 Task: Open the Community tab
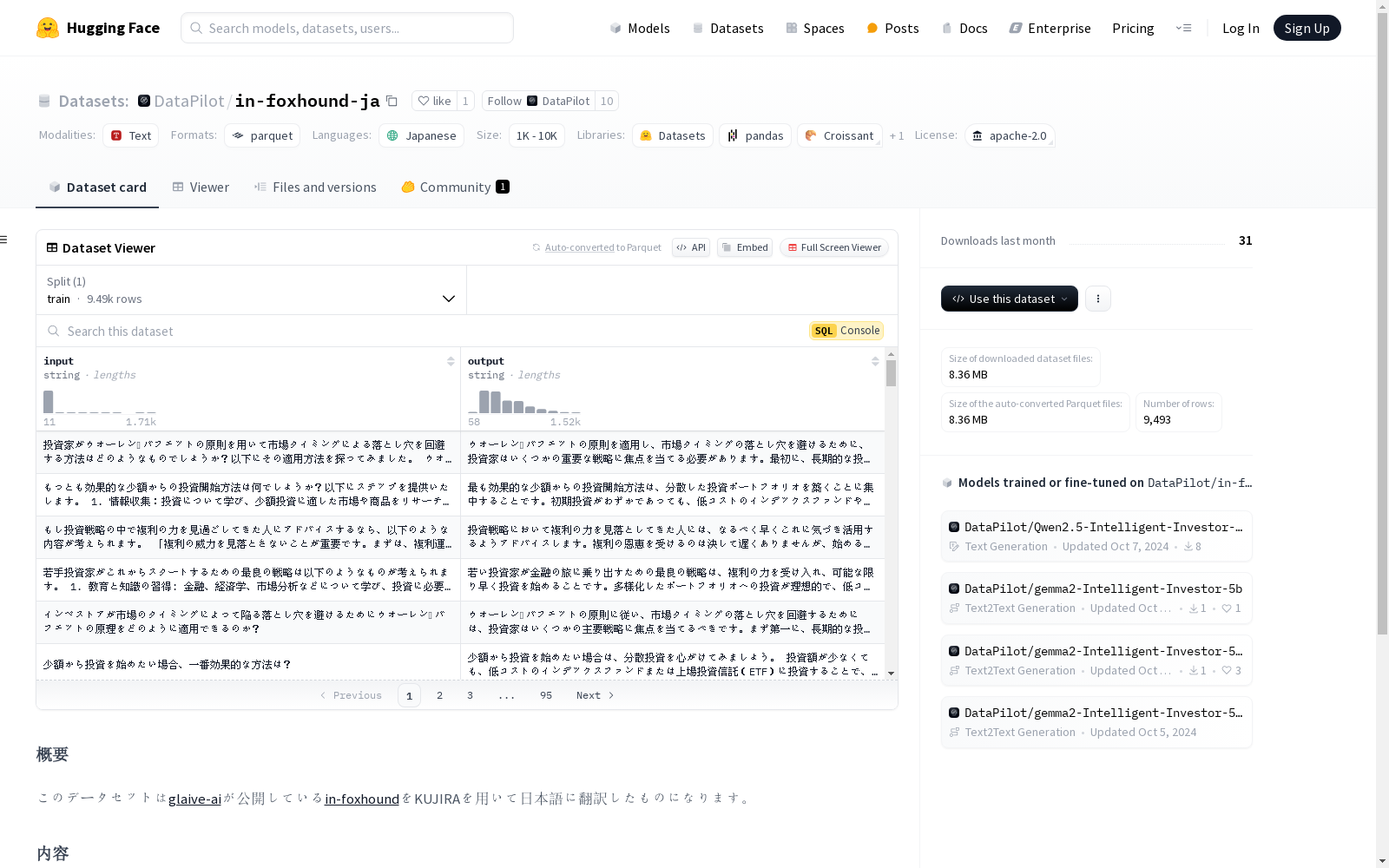456,187
